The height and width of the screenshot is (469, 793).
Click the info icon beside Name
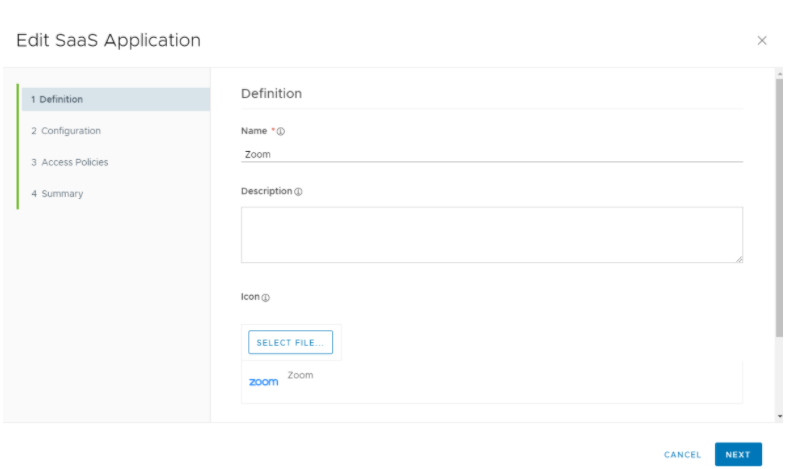coord(281,131)
